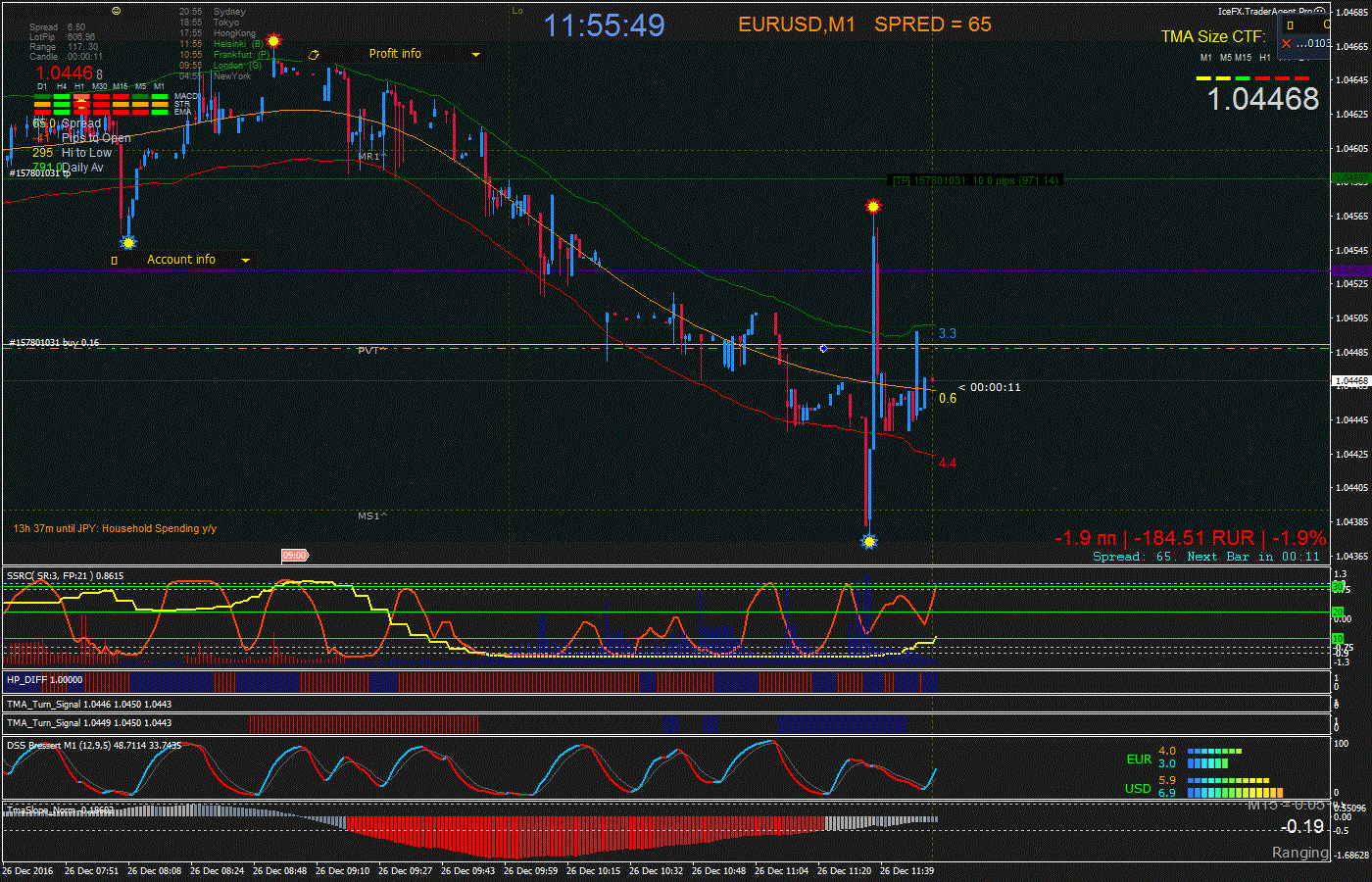The image size is (1372, 882).
Task: Click the green 30 level tag on the SSRC scale
Action: tap(1339, 586)
